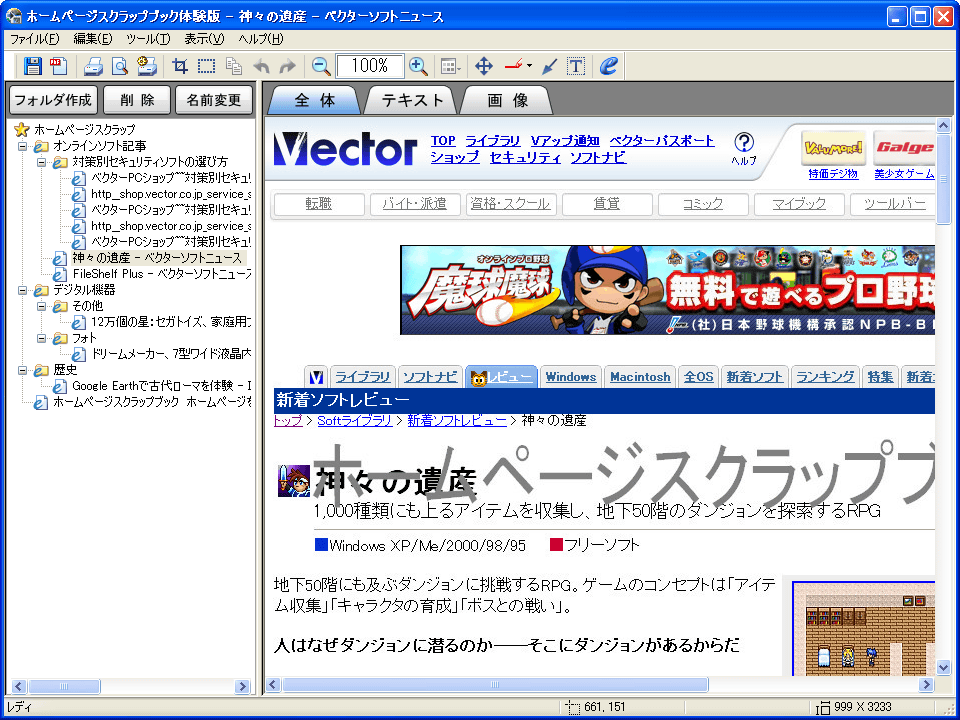Click the 魔球魔球 baseball banner ad
Viewport: 960px width, 720px height.
[667, 290]
